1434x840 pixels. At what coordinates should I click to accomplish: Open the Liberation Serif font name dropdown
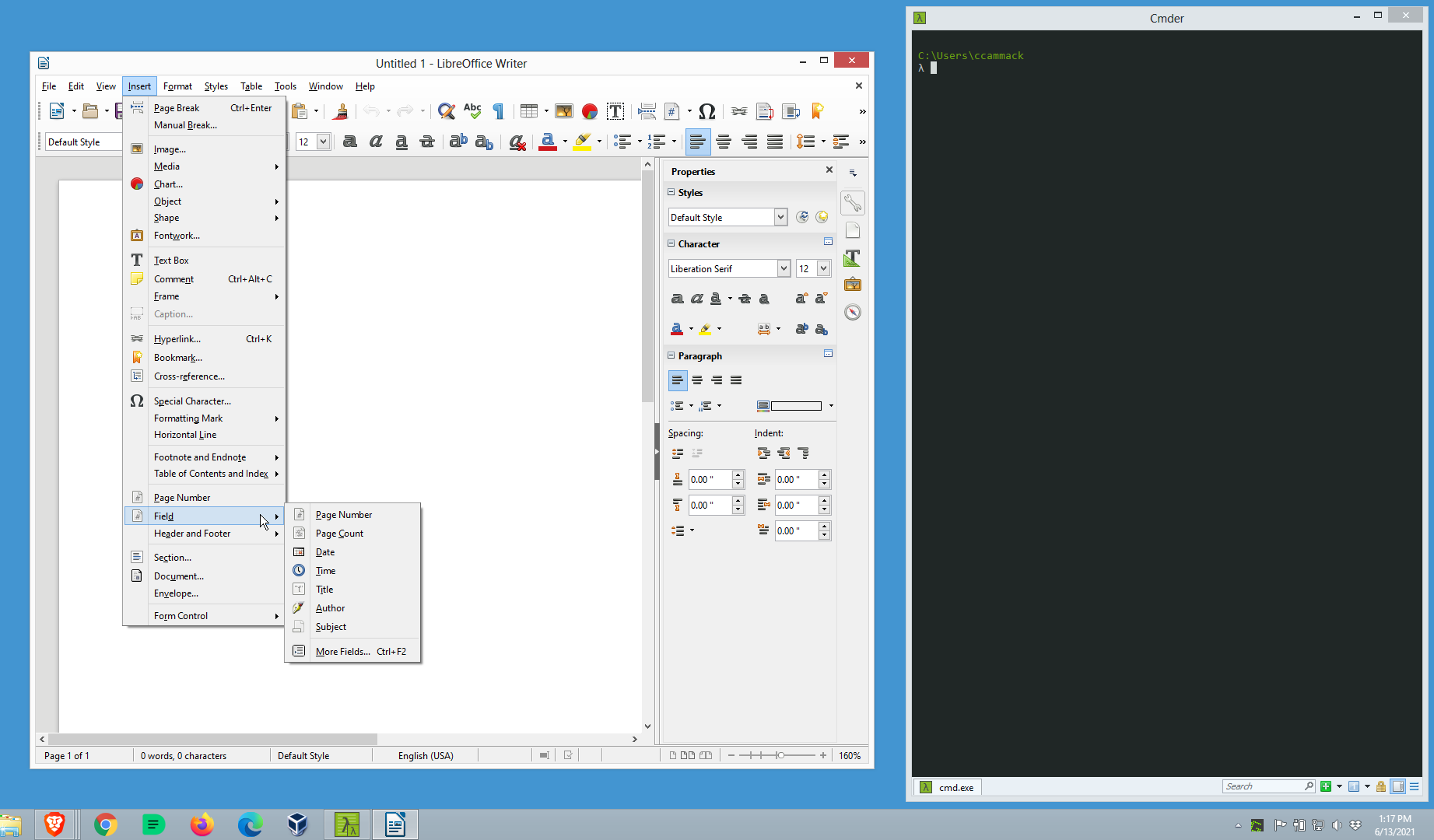[784, 268]
